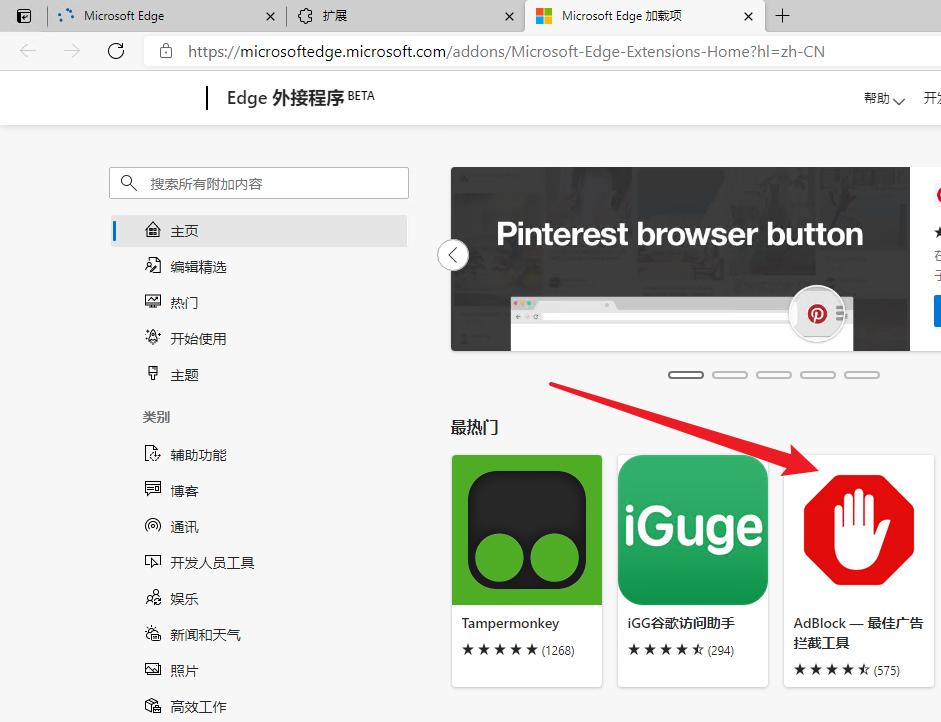Switch to the third carousel indicator
941x722 pixels.
pos(774,375)
